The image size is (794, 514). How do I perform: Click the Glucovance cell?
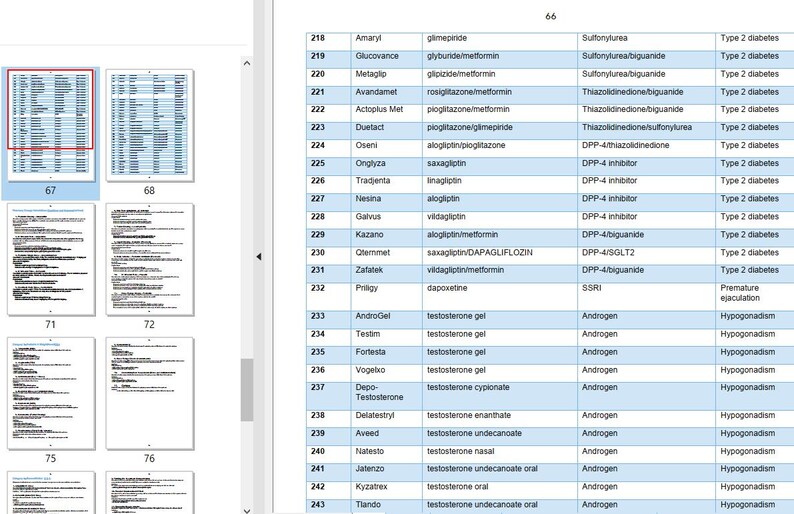(x=386, y=60)
